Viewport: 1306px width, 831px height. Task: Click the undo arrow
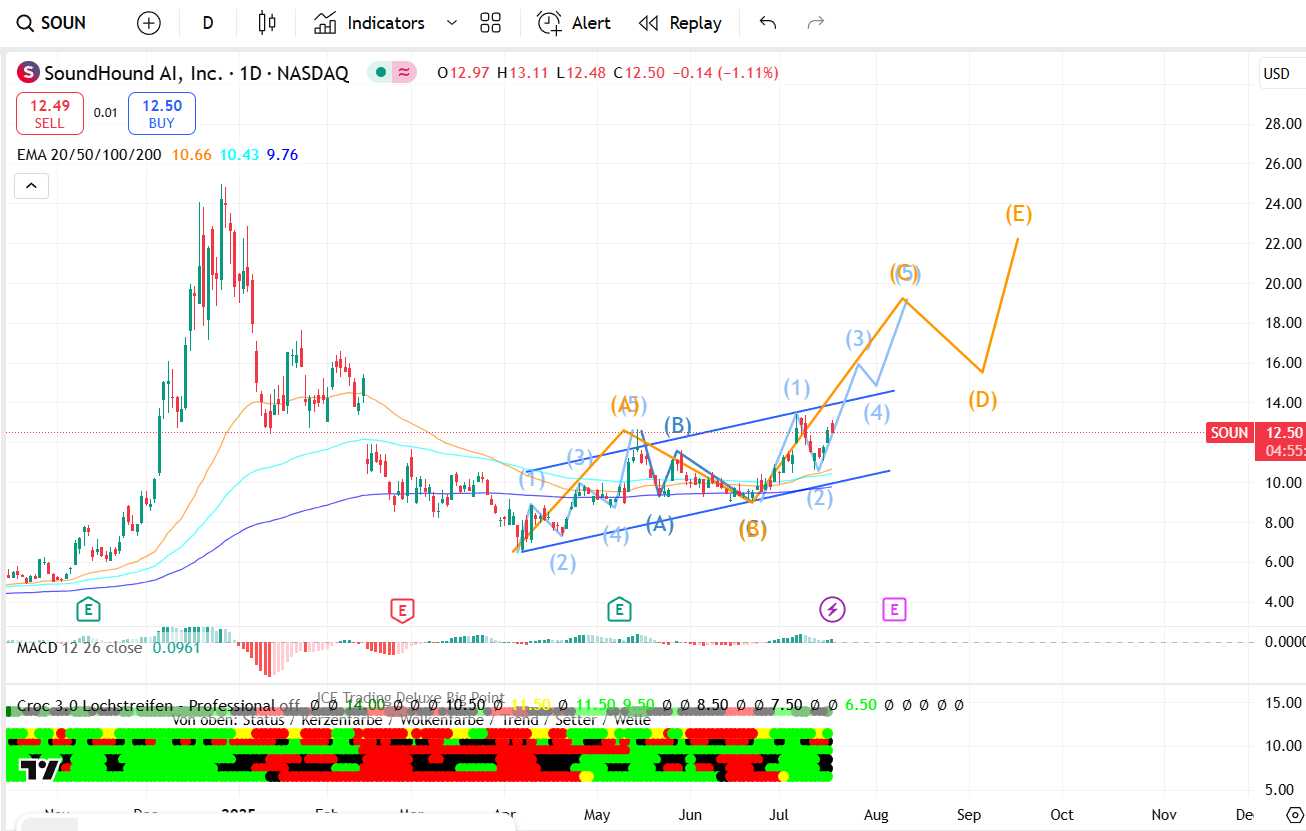coord(768,23)
